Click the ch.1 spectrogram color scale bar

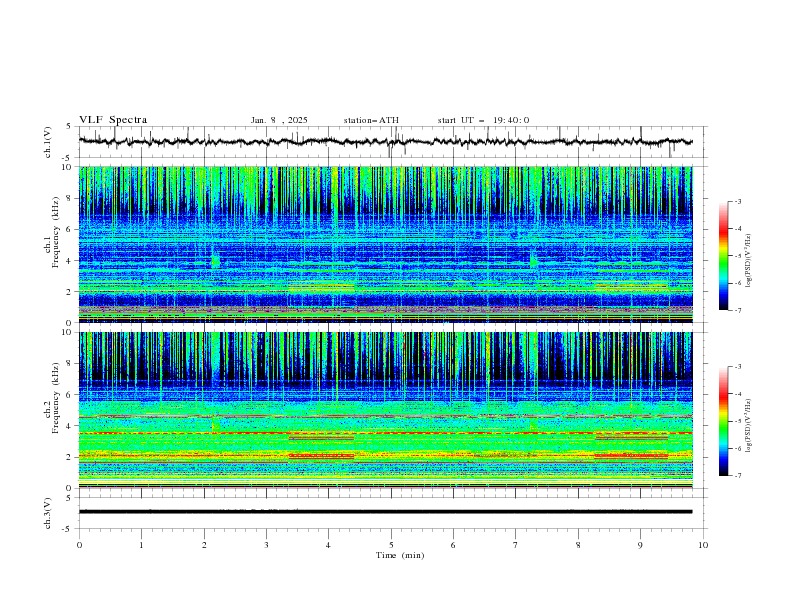click(723, 256)
